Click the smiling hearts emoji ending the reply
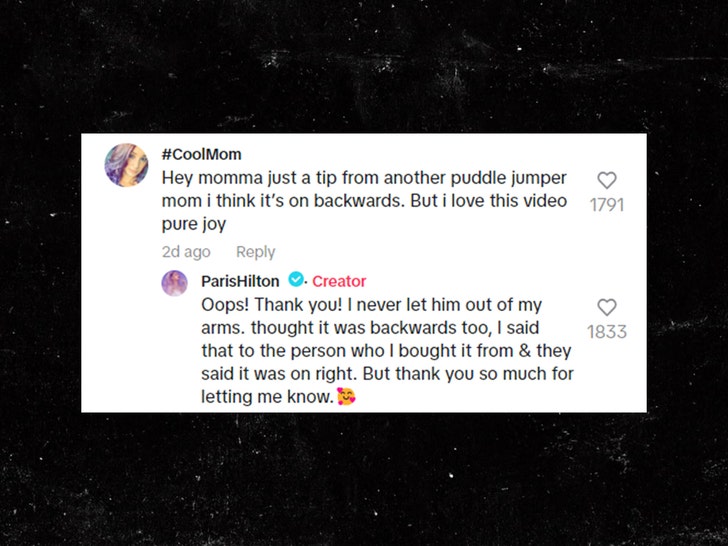This screenshot has height=546, width=728. 347,397
